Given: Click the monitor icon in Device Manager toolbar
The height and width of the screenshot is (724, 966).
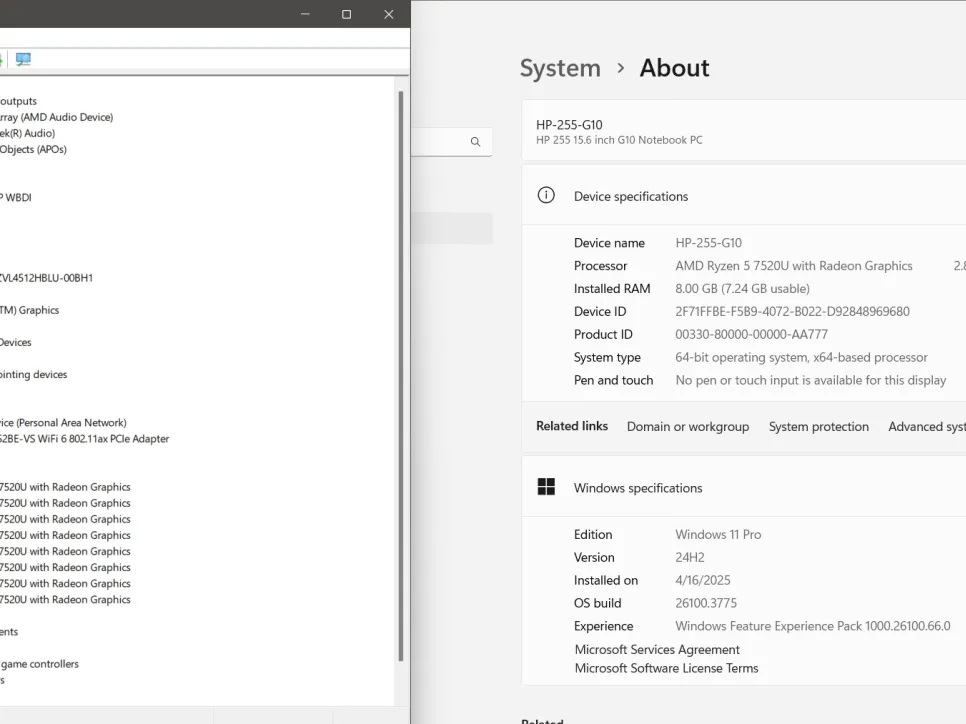Looking at the screenshot, I should click(23, 59).
